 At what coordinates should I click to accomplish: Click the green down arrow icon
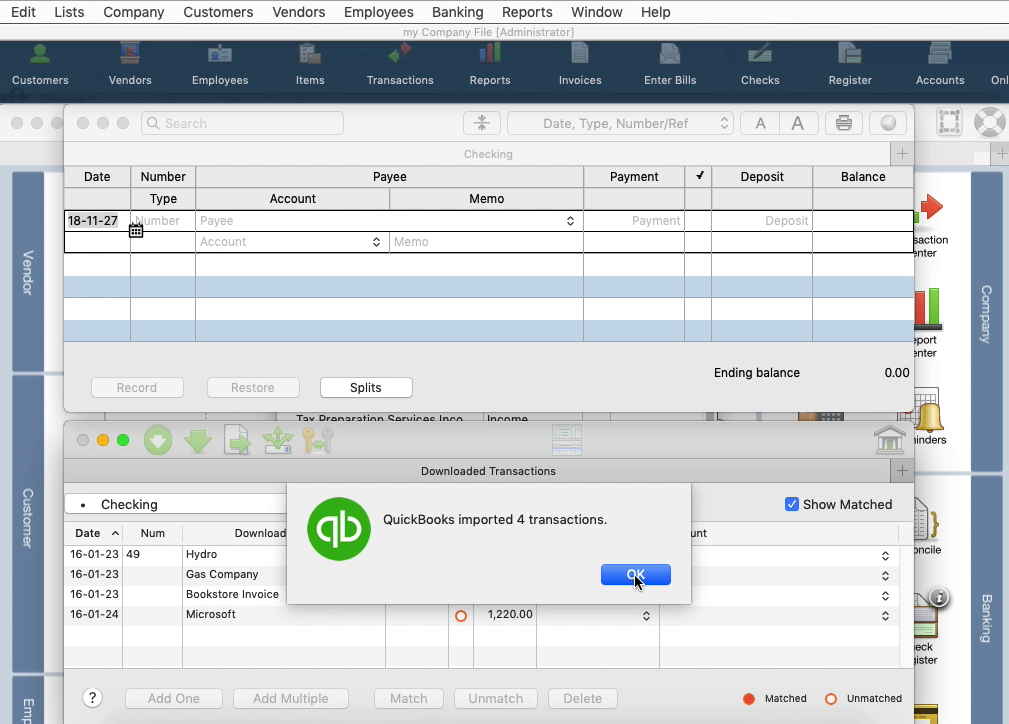coord(198,441)
